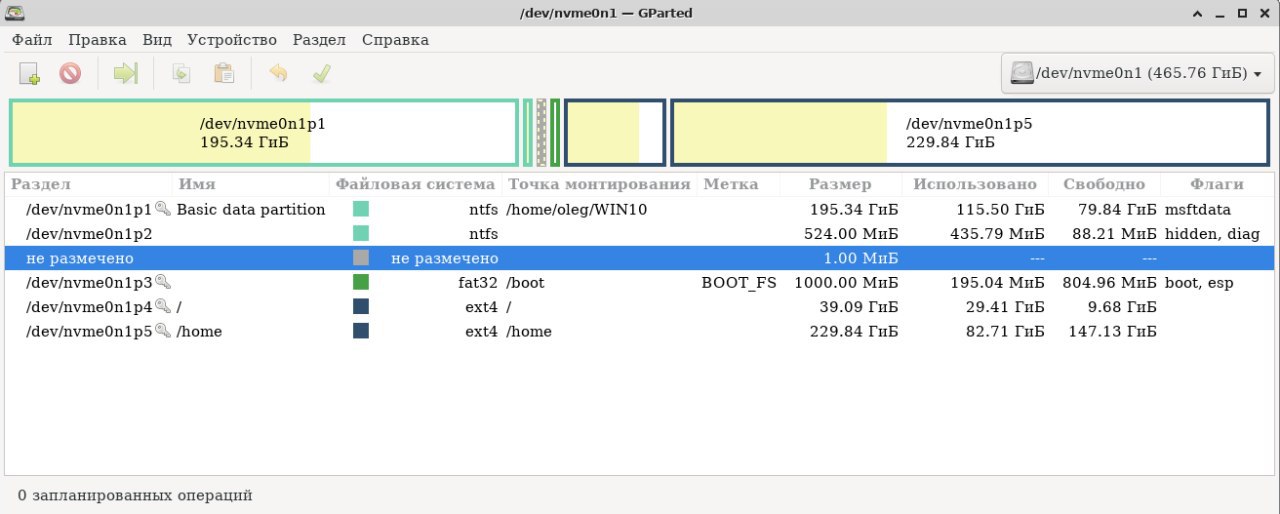The height and width of the screenshot is (514, 1280).
Task: Select the nvme0n1p4 dark-blue block in disk map
Action: coord(615,132)
